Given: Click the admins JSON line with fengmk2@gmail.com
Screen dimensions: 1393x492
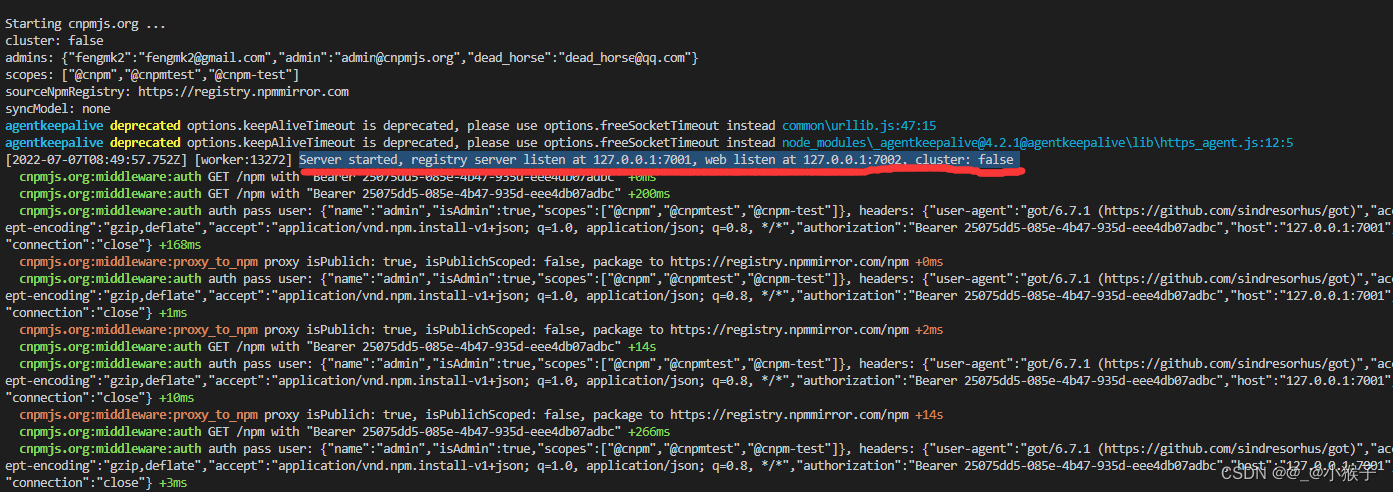Looking at the screenshot, I should click(351, 58).
